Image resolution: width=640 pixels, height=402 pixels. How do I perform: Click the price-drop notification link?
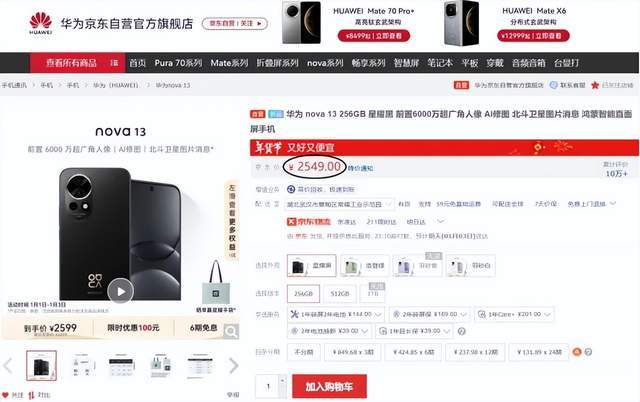coord(360,168)
